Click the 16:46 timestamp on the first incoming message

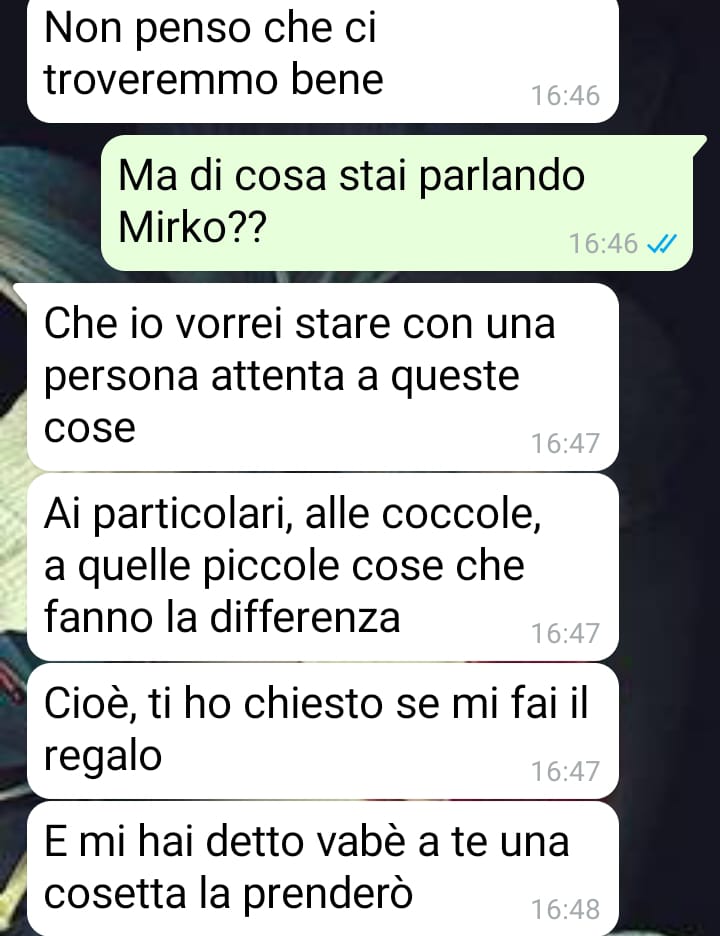coord(565,96)
